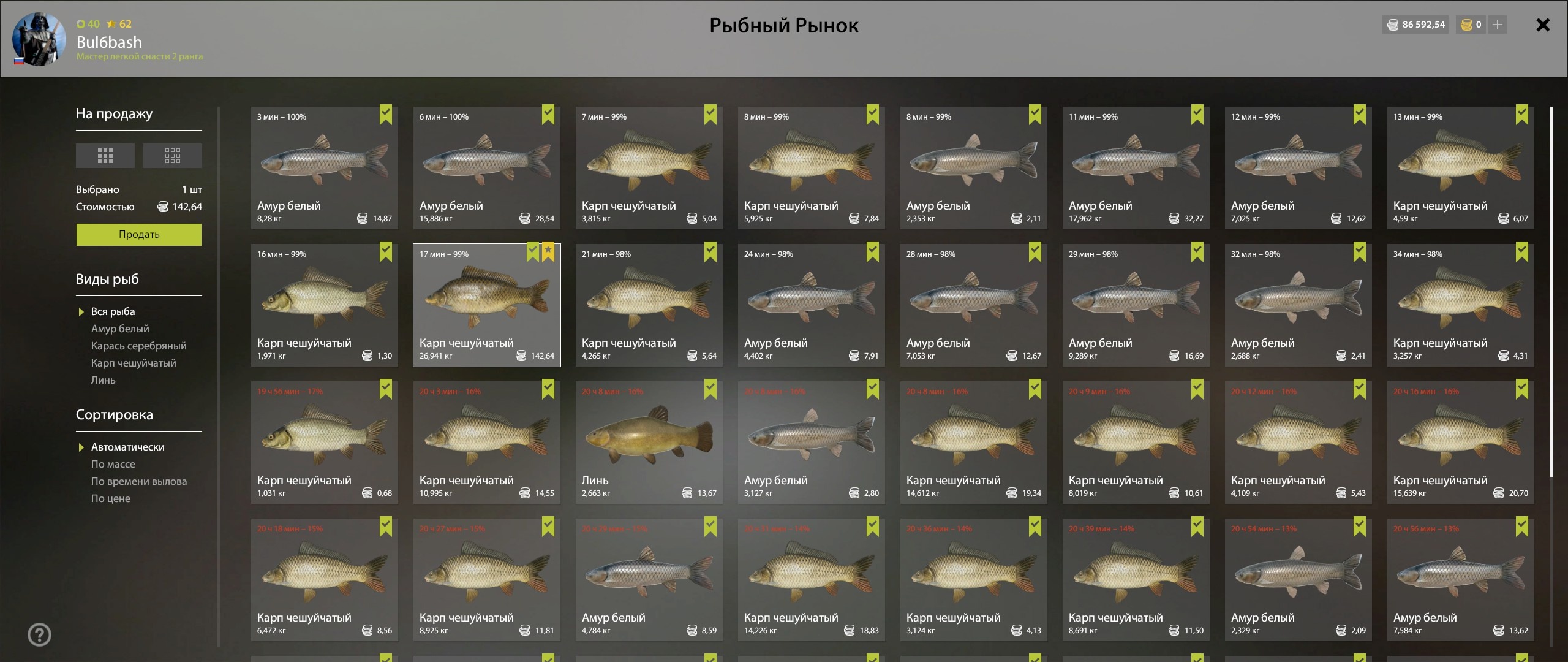Click the Продать button
This screenshot has width=1568, height=662.
[139, 234]
